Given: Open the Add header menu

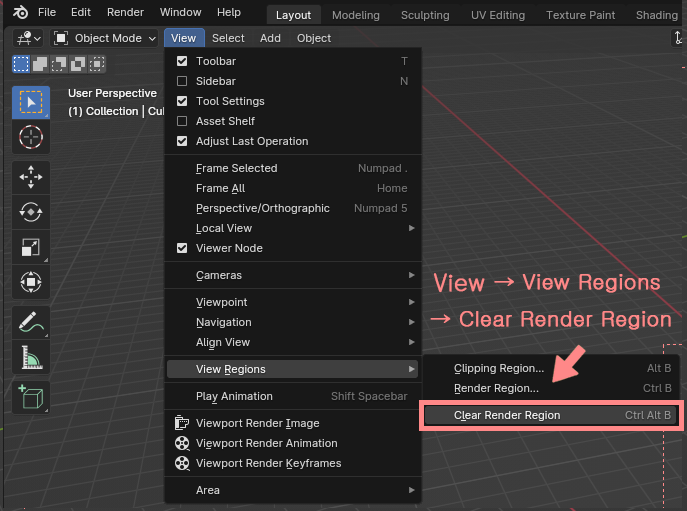Looking at the screenshot, I should (270, 38).
